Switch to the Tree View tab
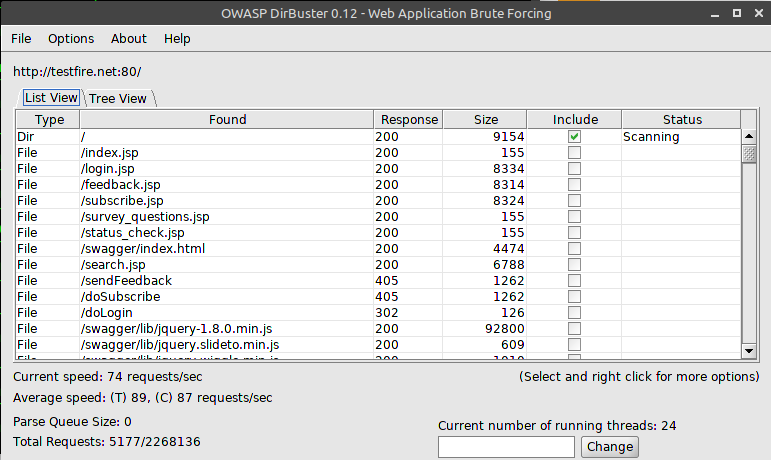 (118, 98)
